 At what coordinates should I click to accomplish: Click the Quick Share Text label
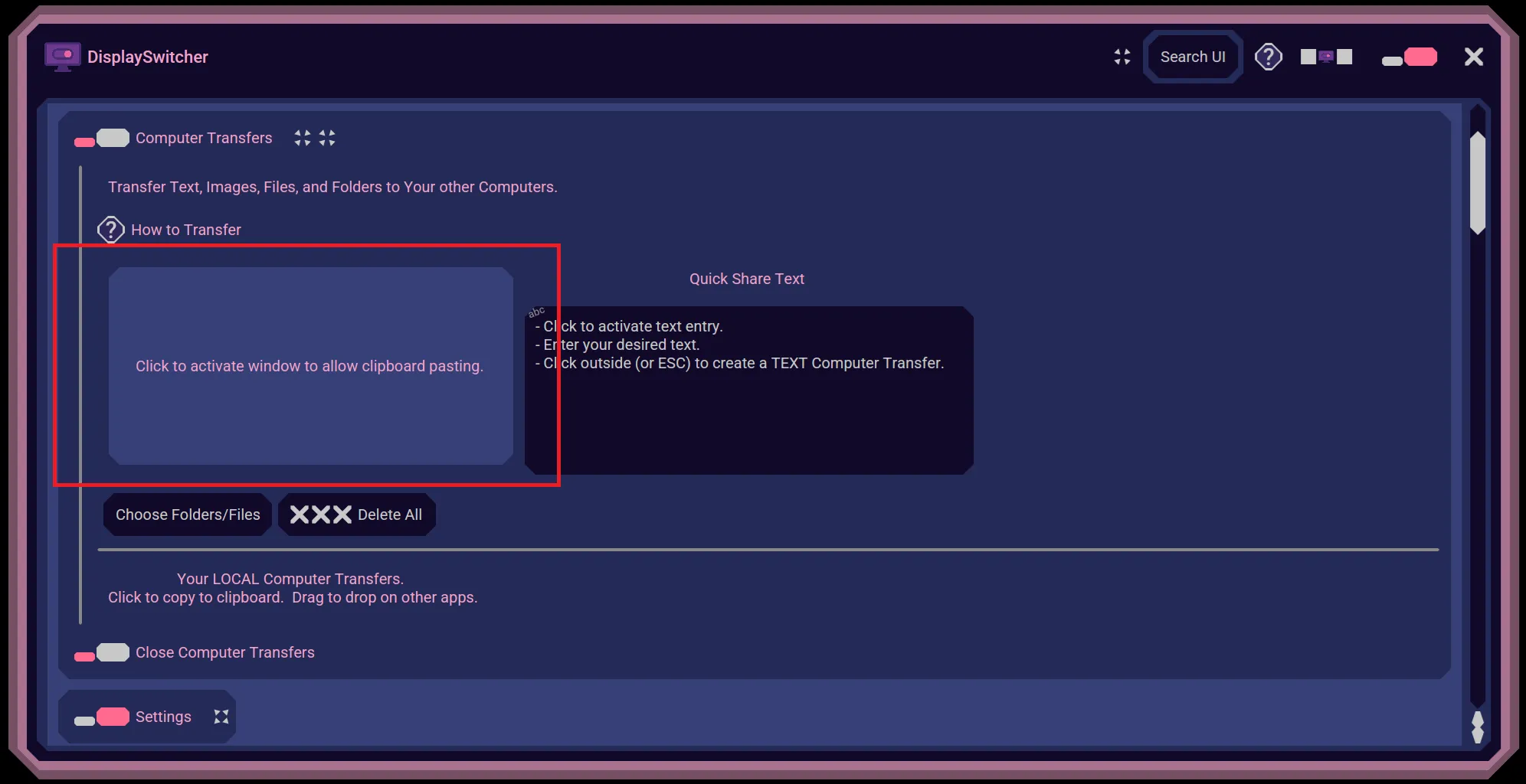coord(747,279)
